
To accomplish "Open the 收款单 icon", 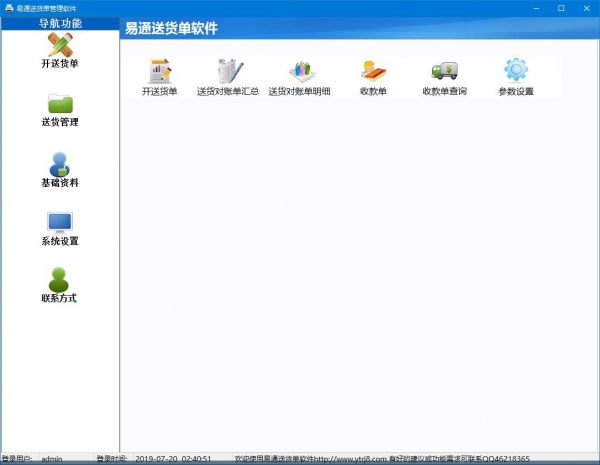I will coord(373,77).
